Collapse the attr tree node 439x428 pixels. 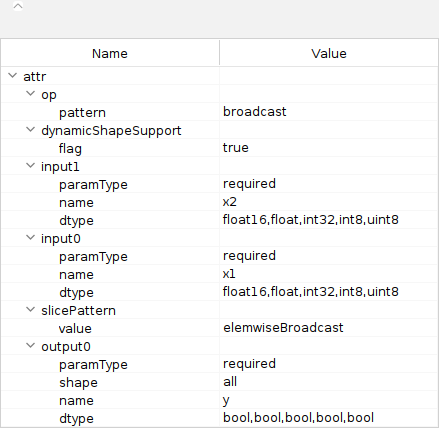[13, 76]
